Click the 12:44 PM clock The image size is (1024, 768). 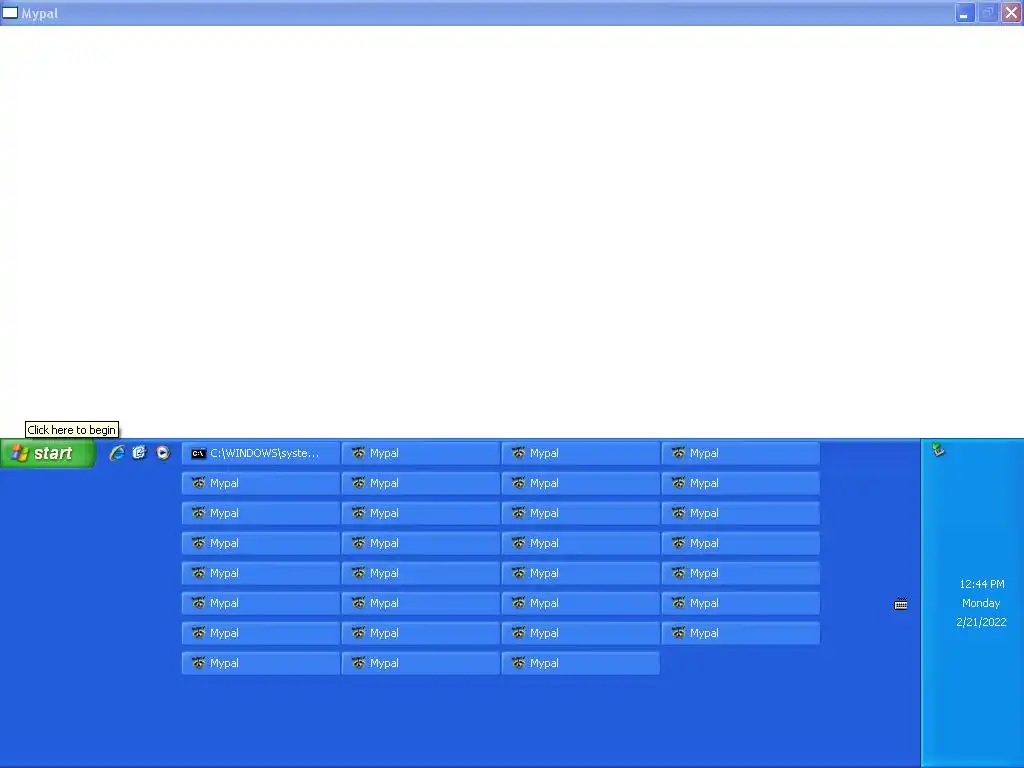tap(982, 584)
